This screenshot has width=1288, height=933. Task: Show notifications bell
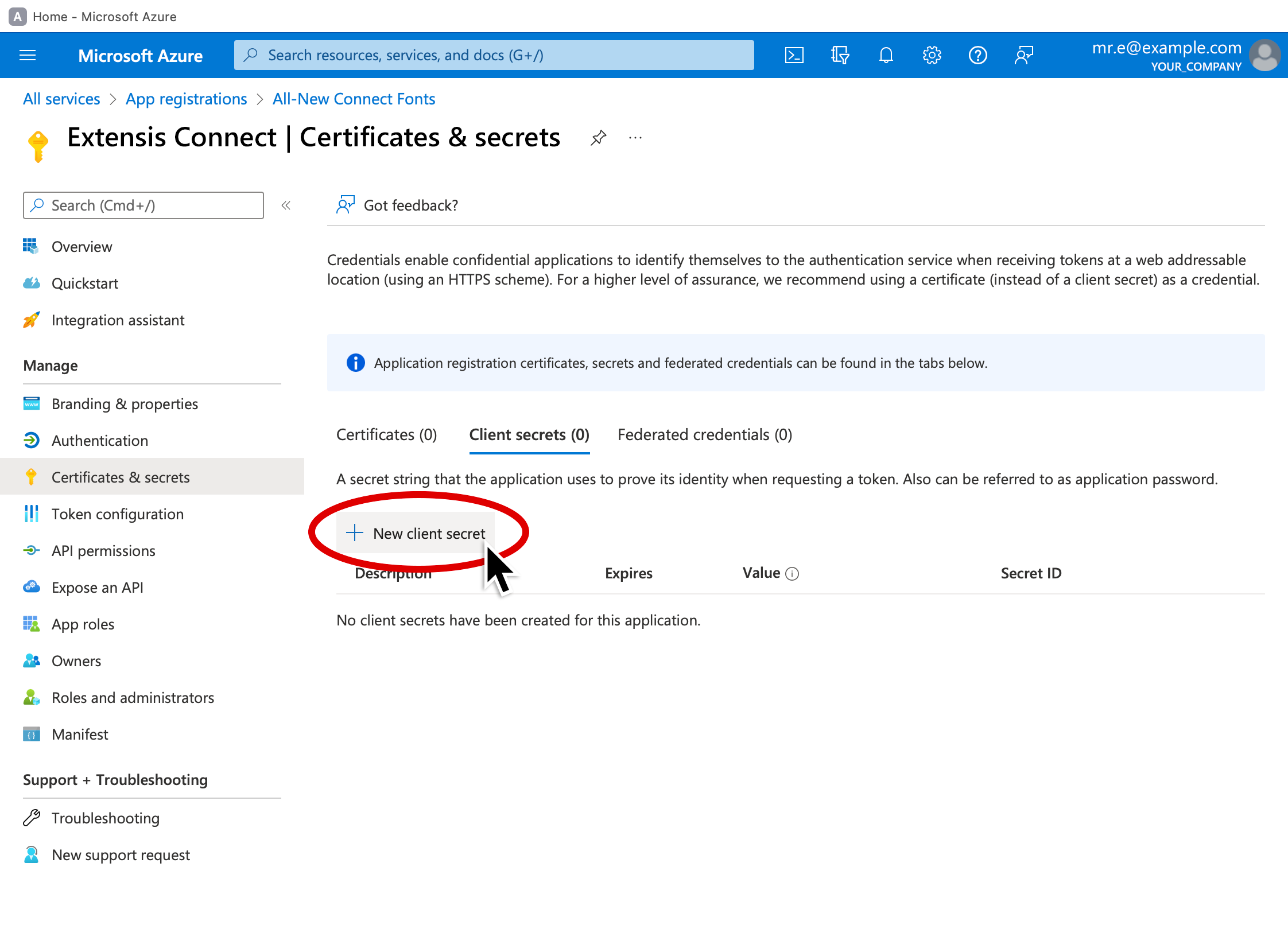886,55
